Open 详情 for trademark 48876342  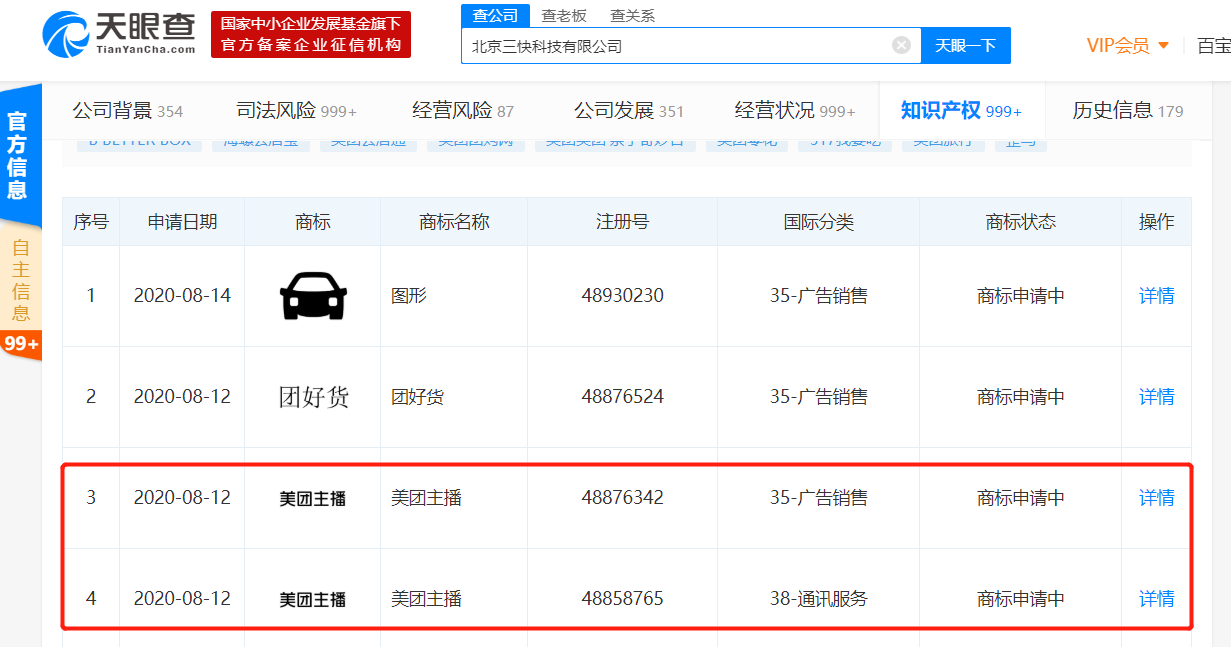1157,498
